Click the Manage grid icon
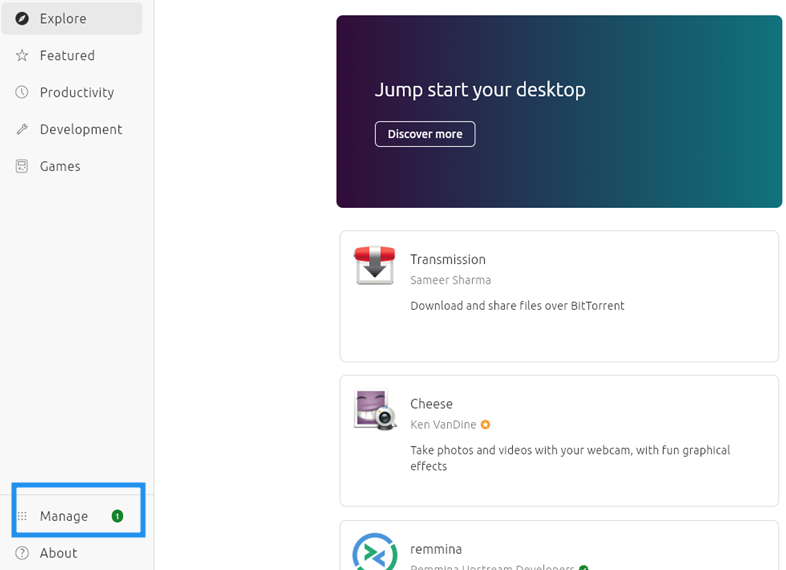This screenshot has height=570, width=786. click(x=22, y=516)
